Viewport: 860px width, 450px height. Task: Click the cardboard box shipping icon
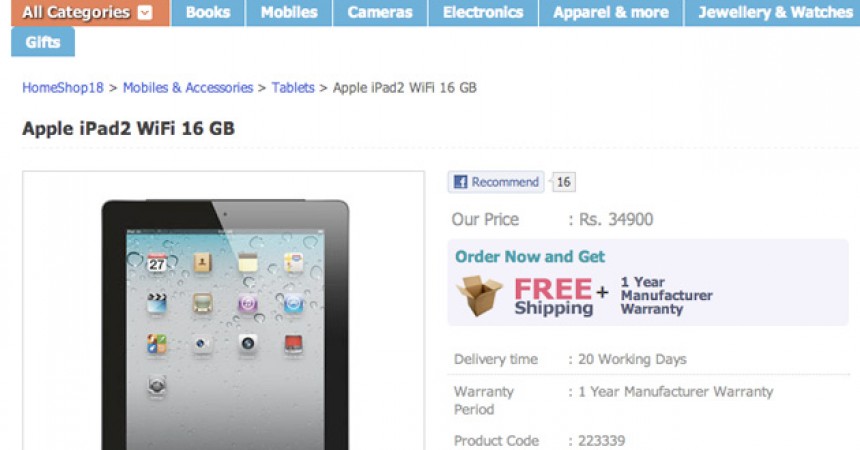(479, 296)
